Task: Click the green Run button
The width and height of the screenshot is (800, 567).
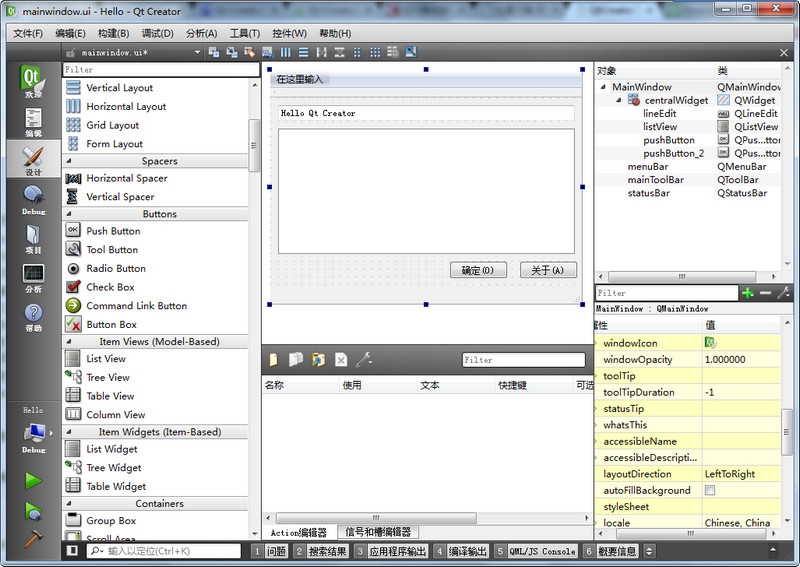Action: 33,480
